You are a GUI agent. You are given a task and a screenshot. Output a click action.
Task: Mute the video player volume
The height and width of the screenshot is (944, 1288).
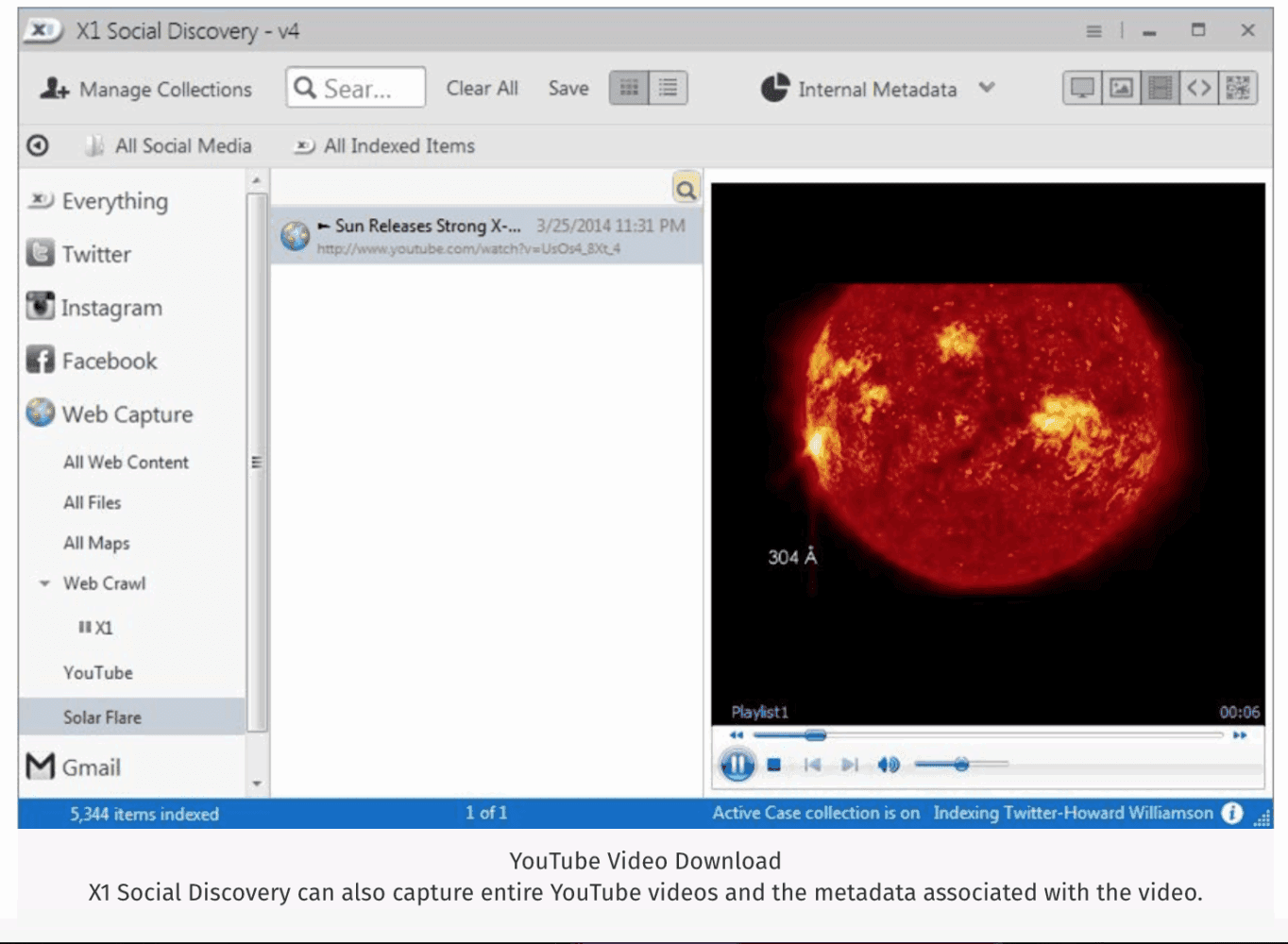pyautogui.click(x=888, y=765)
